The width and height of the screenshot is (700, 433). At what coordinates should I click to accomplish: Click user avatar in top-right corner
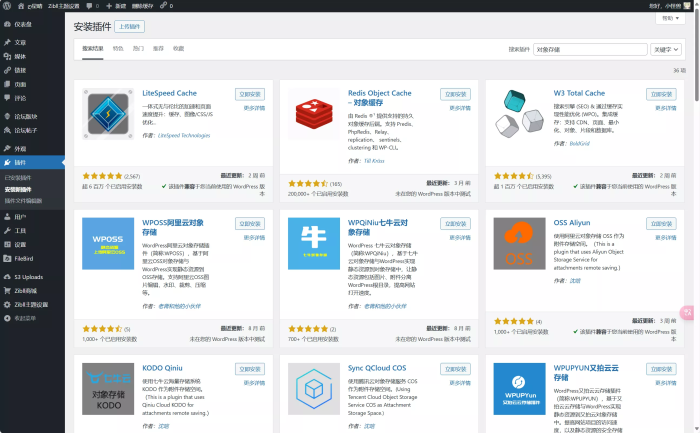(x=689, y=5)
